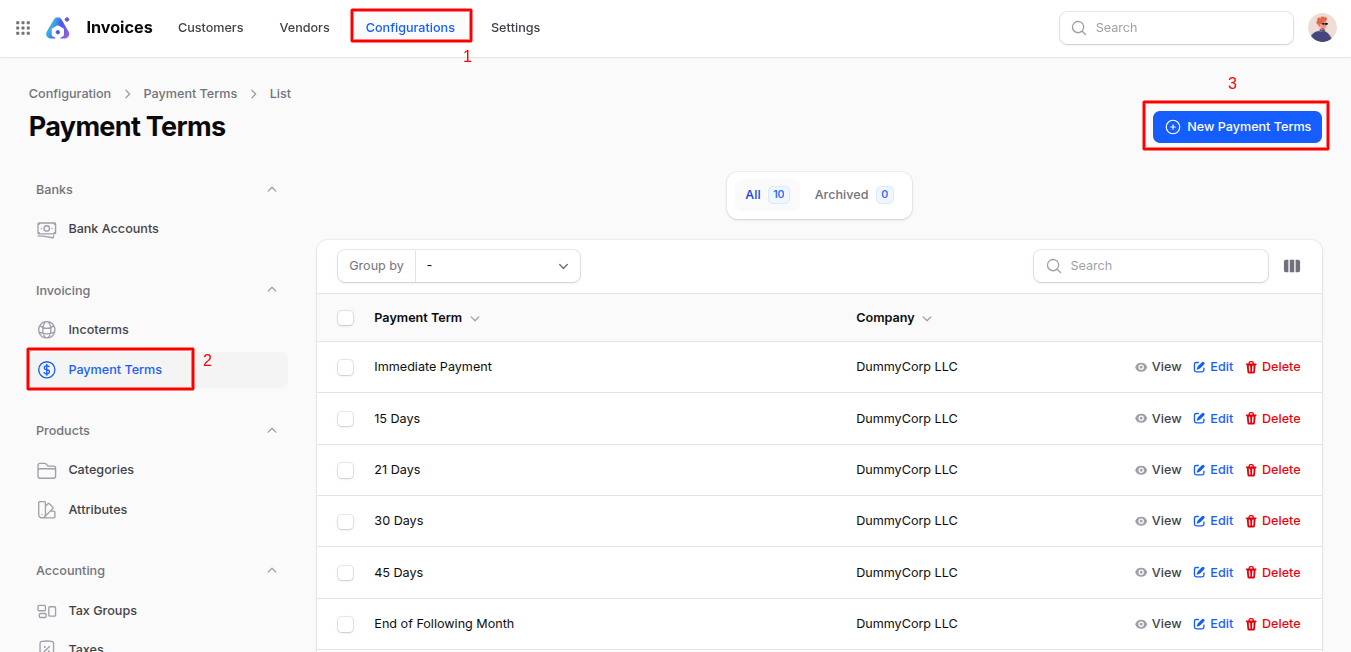Click the global search field in top bar
Screen dimensions: 1351x652
pyautogui.click(x=1176, y=28)
